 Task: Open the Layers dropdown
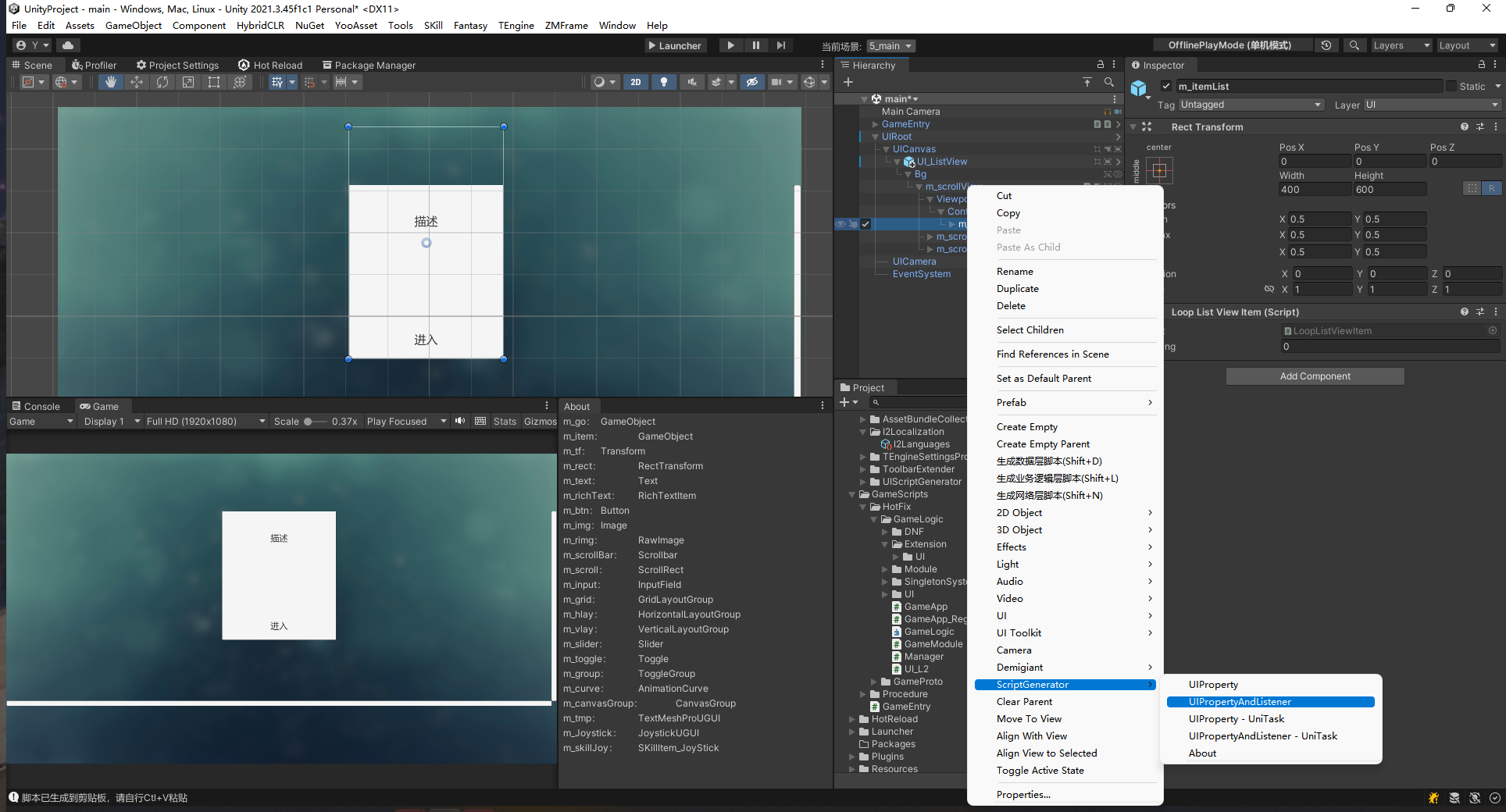[1401, 45]
